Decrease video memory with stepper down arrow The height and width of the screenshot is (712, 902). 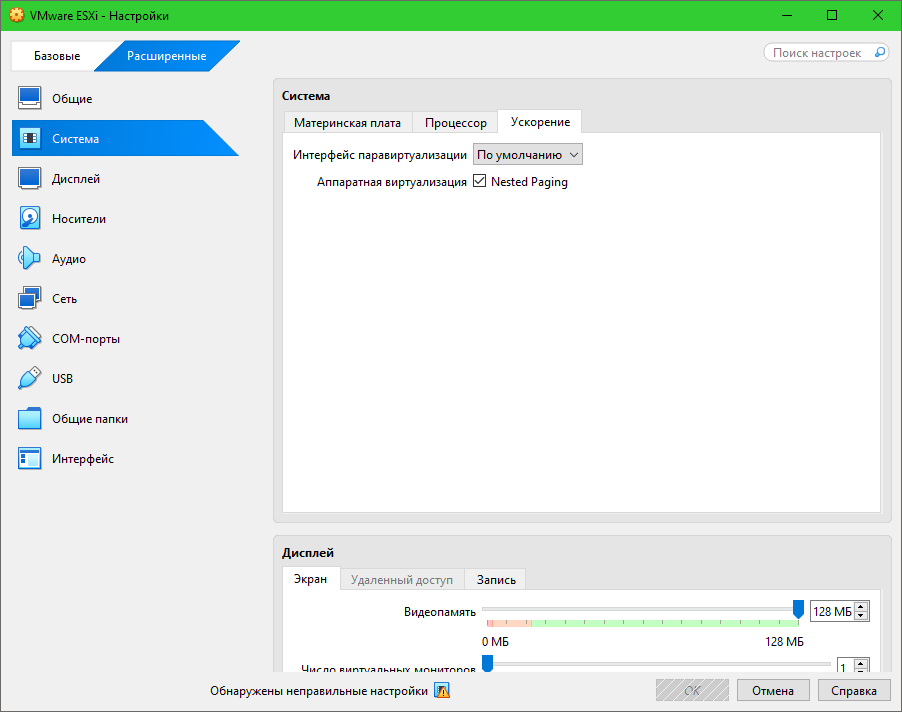tap(862, 616)
